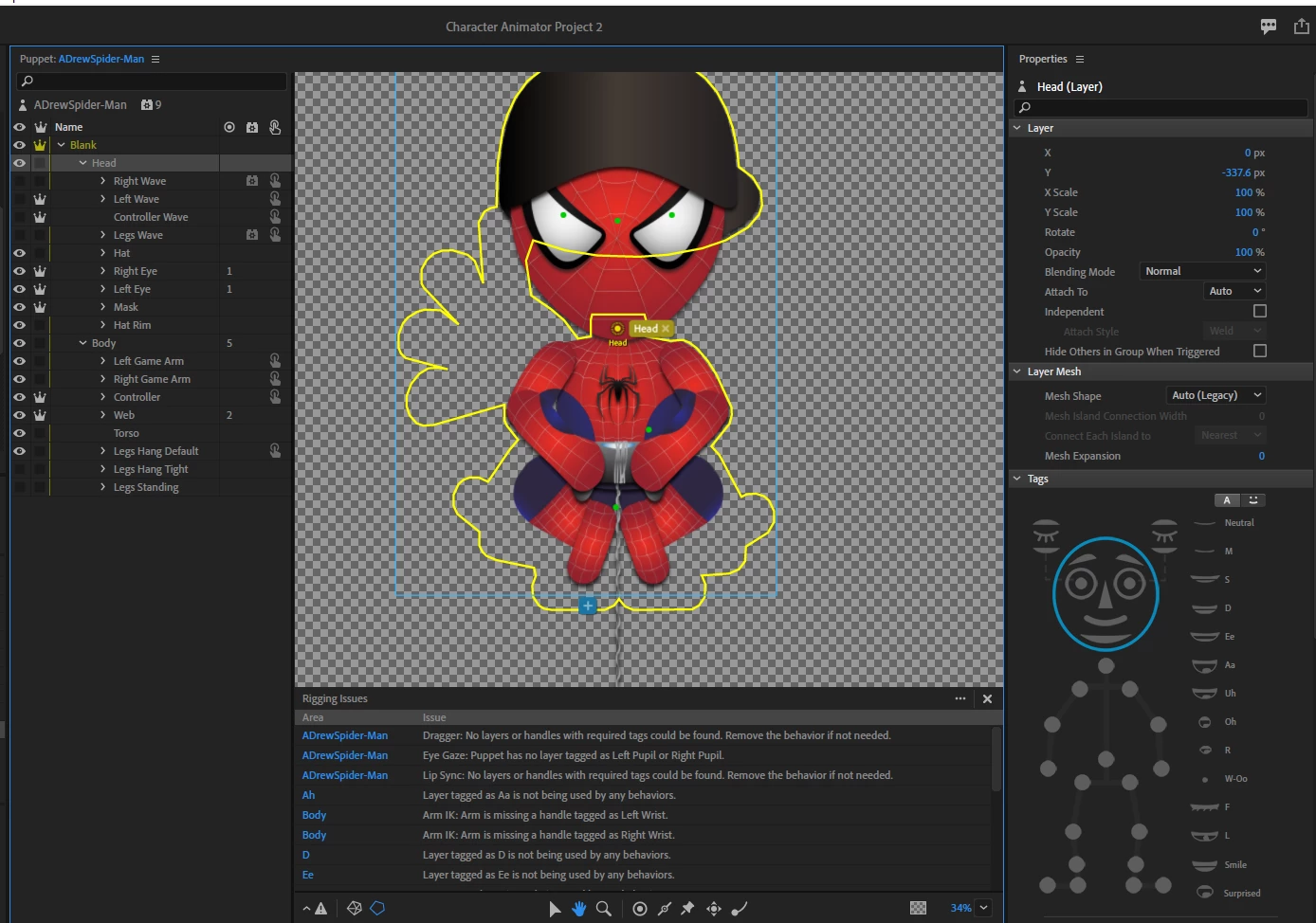Toggle the mesh display icon
The height and width of the screenshot is (923, 1316).
pos(355,908)
